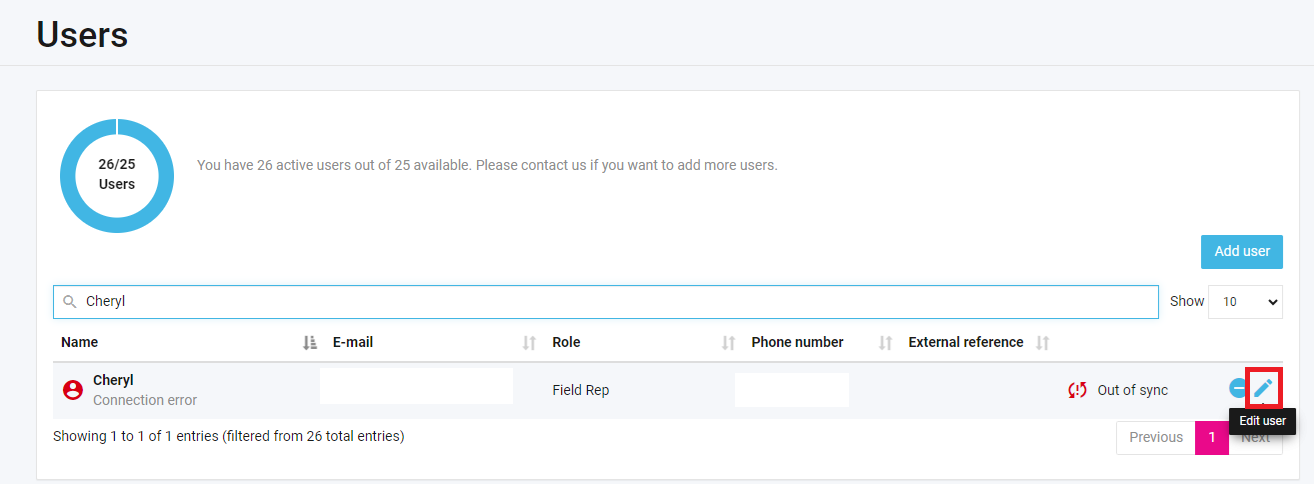Click the blue minus deactivate icon for Cheryl
Viewport: 1314px width, 484px height.
(1238, 388)
